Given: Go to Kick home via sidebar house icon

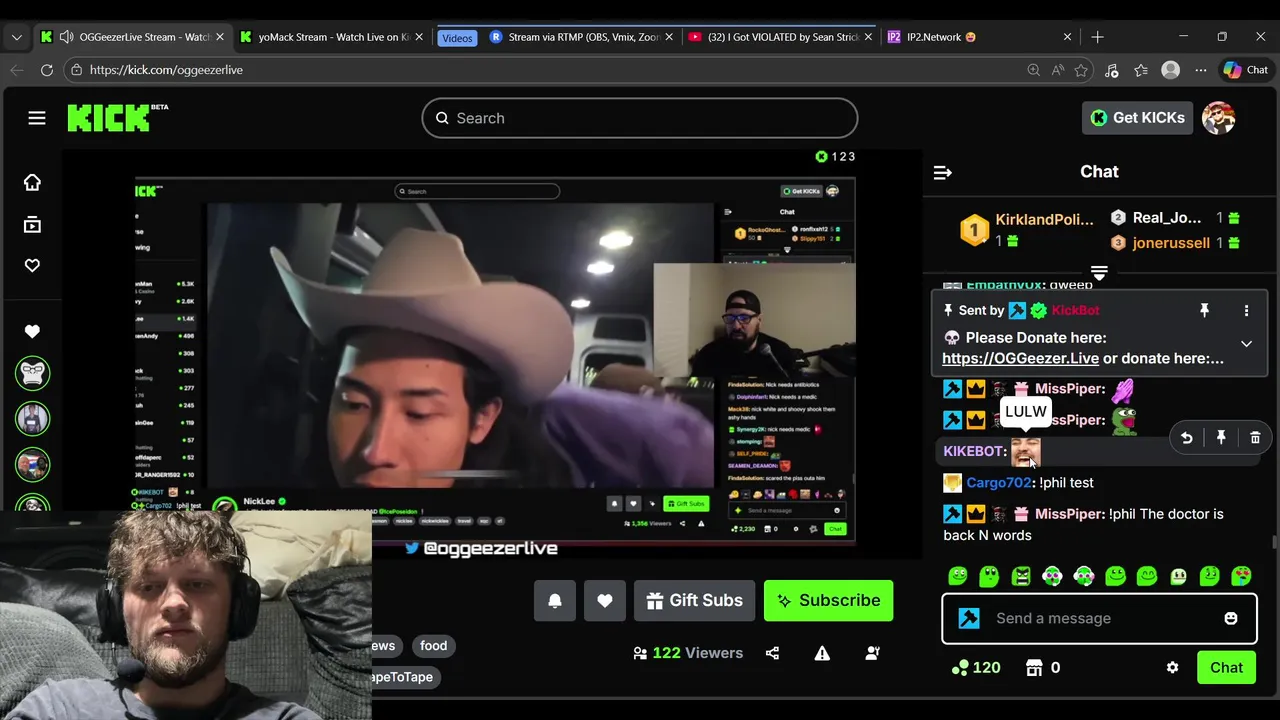Looking at the screenshot, I should coord(32,182).
